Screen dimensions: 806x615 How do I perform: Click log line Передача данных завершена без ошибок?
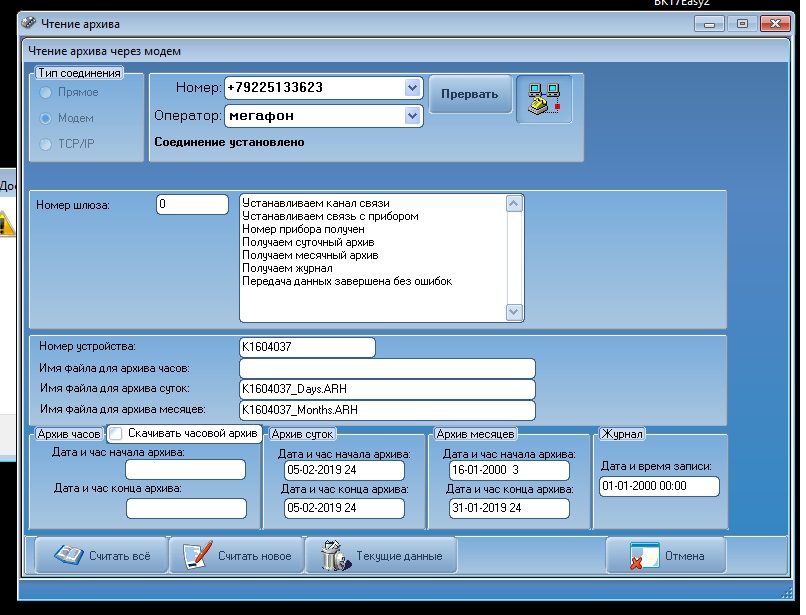[347, 281]
